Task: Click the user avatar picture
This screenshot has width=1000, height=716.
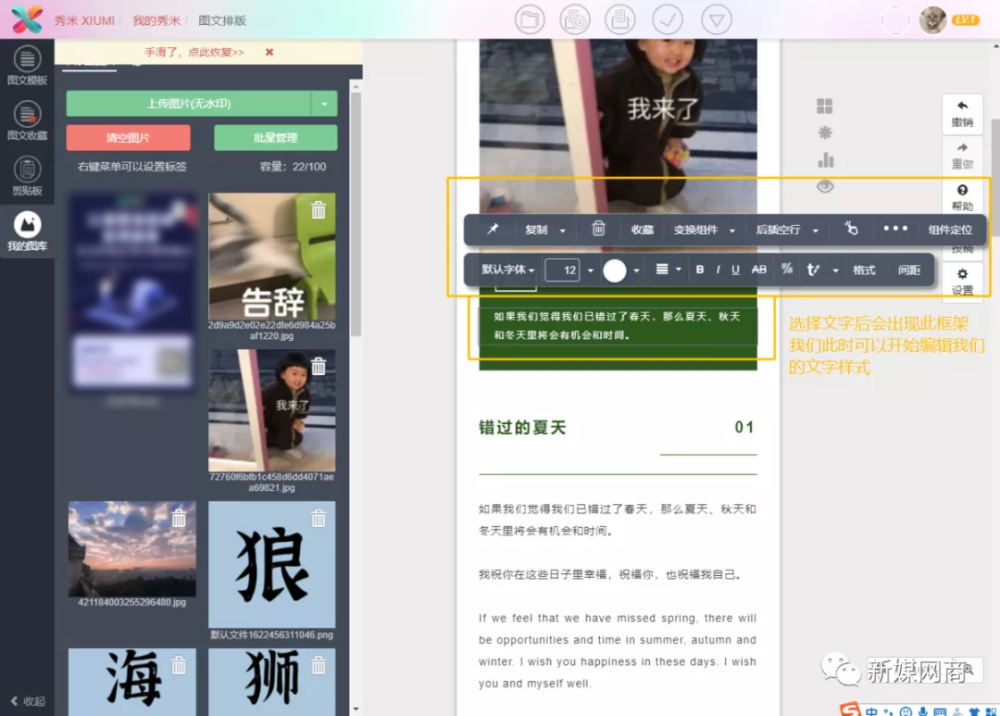Action: 932,20
